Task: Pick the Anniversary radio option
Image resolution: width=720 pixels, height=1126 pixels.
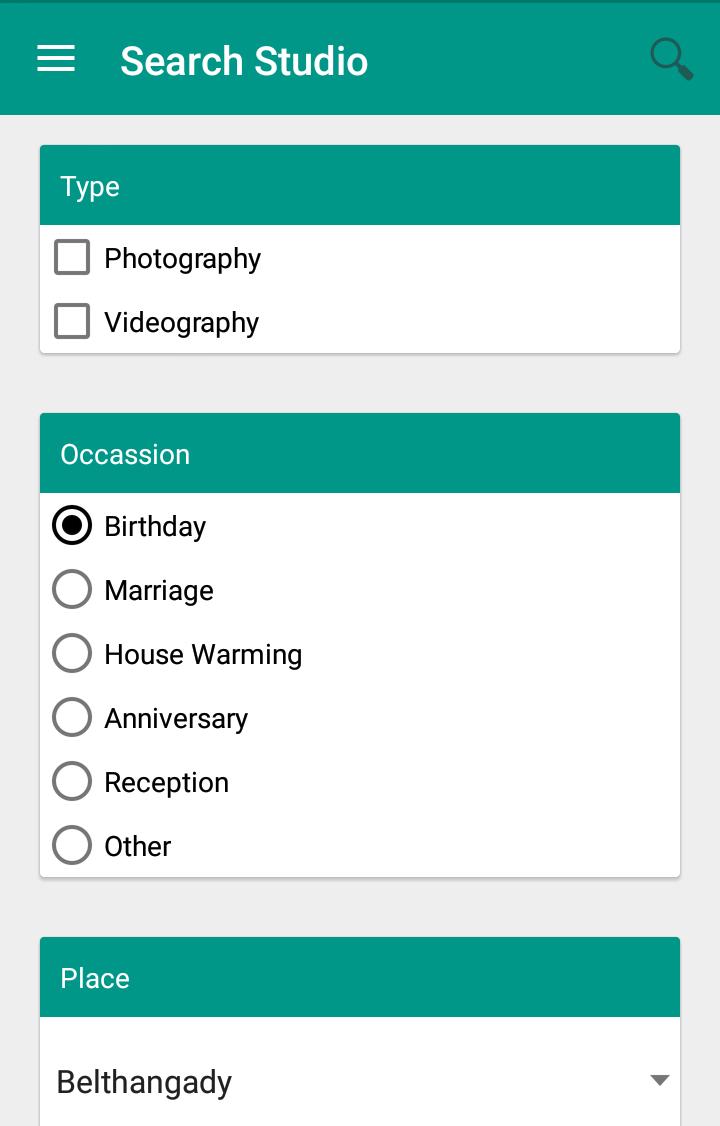Action: (x=72, y=718)
